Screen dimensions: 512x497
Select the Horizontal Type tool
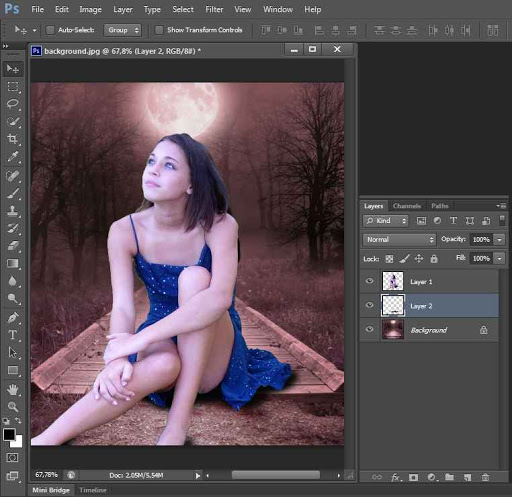coord(13,335)
